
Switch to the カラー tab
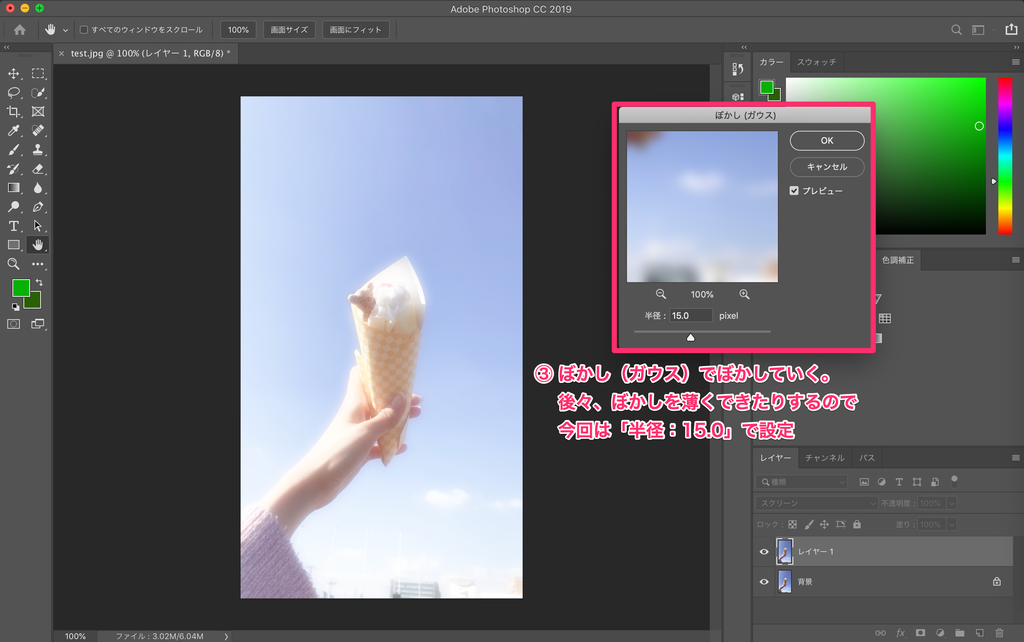(x=771, y=62)
